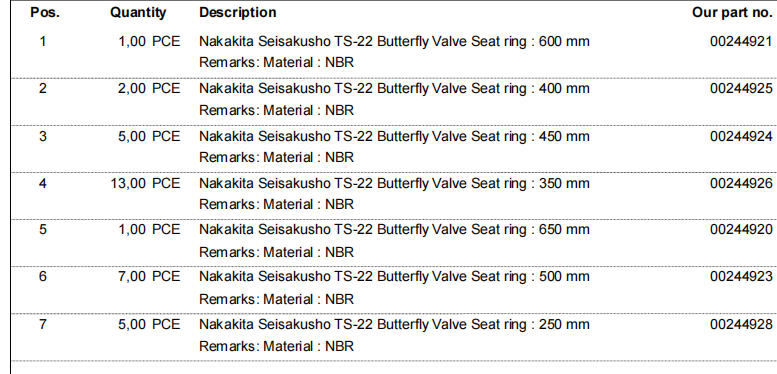This screenshot has height=374, width=777.
Task: Click the 13,00 PCE quantity cell
Action: 145,183
